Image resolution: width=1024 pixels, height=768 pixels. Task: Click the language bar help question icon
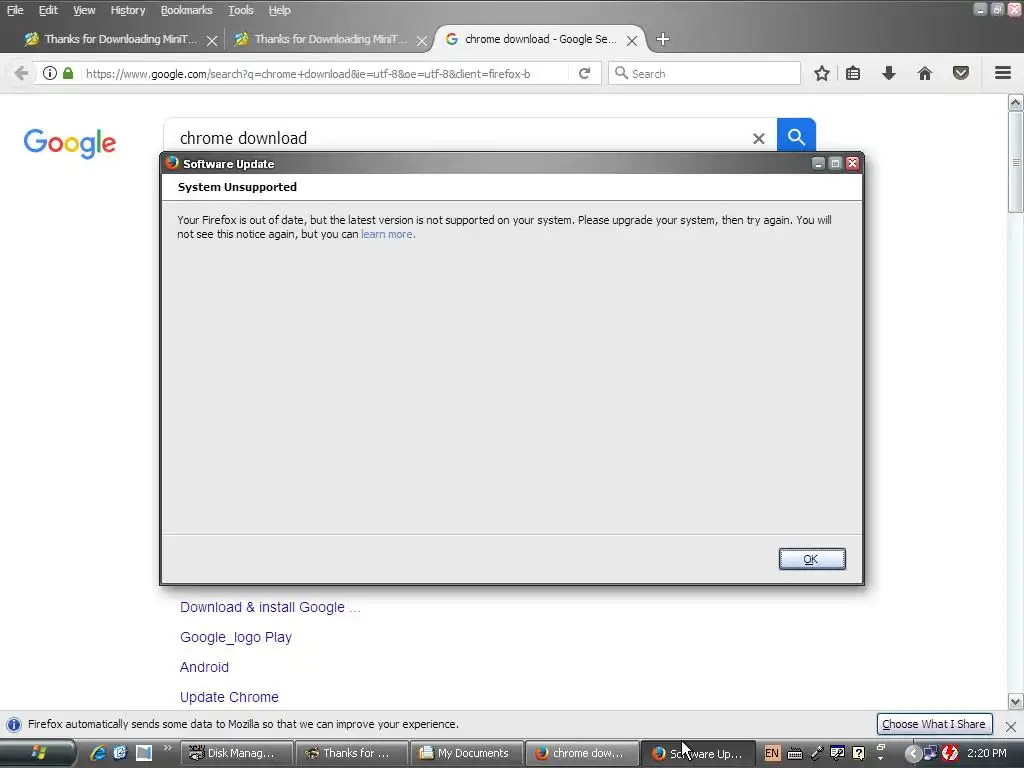(x=859, y=753)
